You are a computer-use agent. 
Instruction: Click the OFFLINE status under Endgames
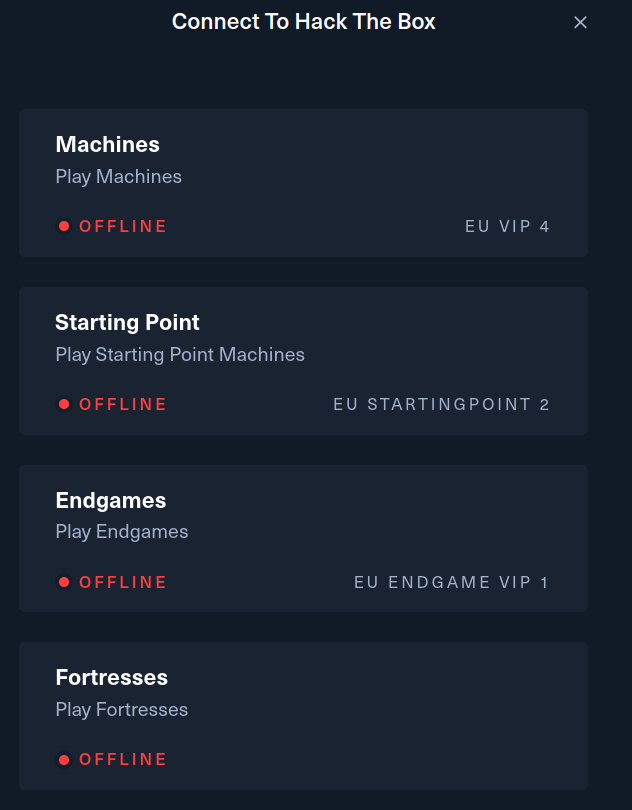[x=123, y=582]
